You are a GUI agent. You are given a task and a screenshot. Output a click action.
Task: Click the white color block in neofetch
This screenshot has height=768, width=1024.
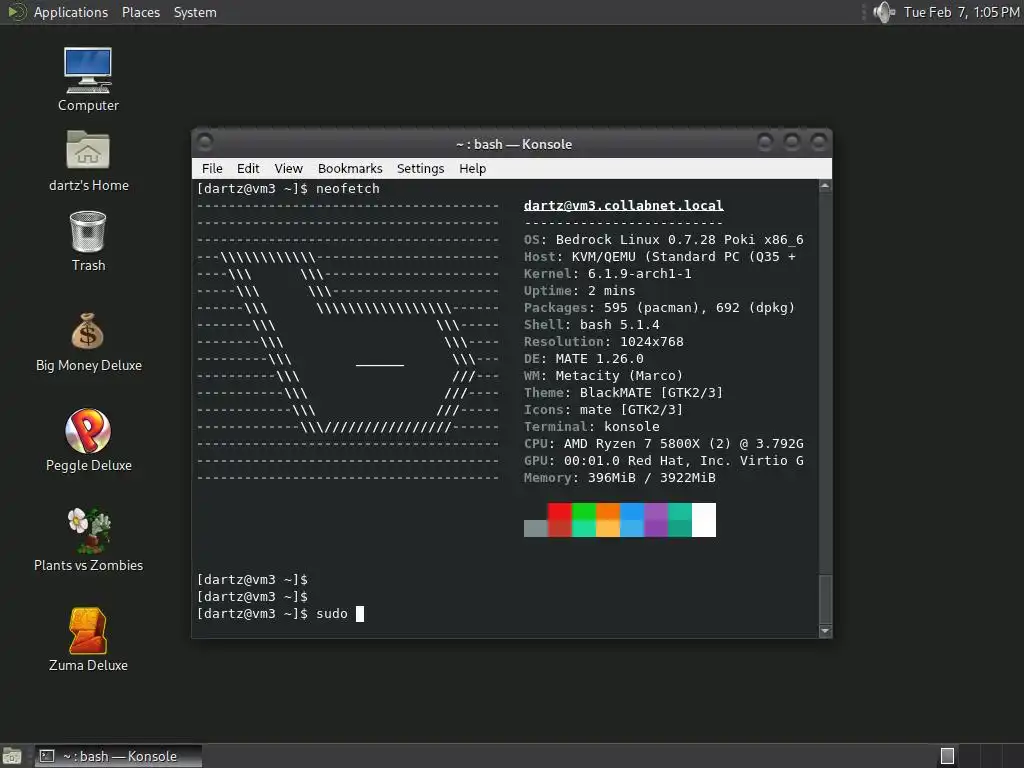coord(704,520)
